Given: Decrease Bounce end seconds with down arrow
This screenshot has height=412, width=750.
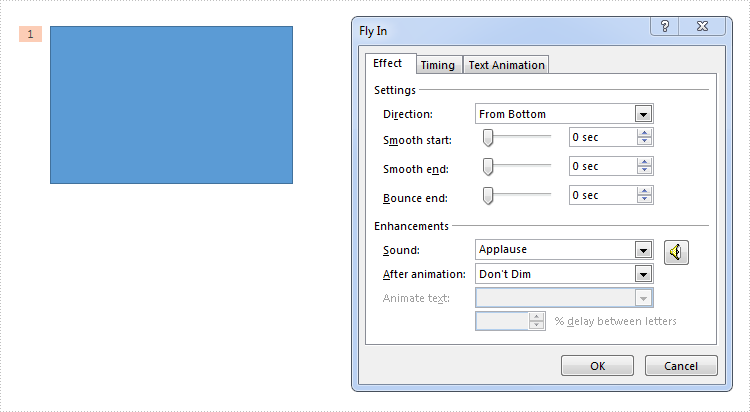Looking at the screenshot, I should [x=644, y=199].
